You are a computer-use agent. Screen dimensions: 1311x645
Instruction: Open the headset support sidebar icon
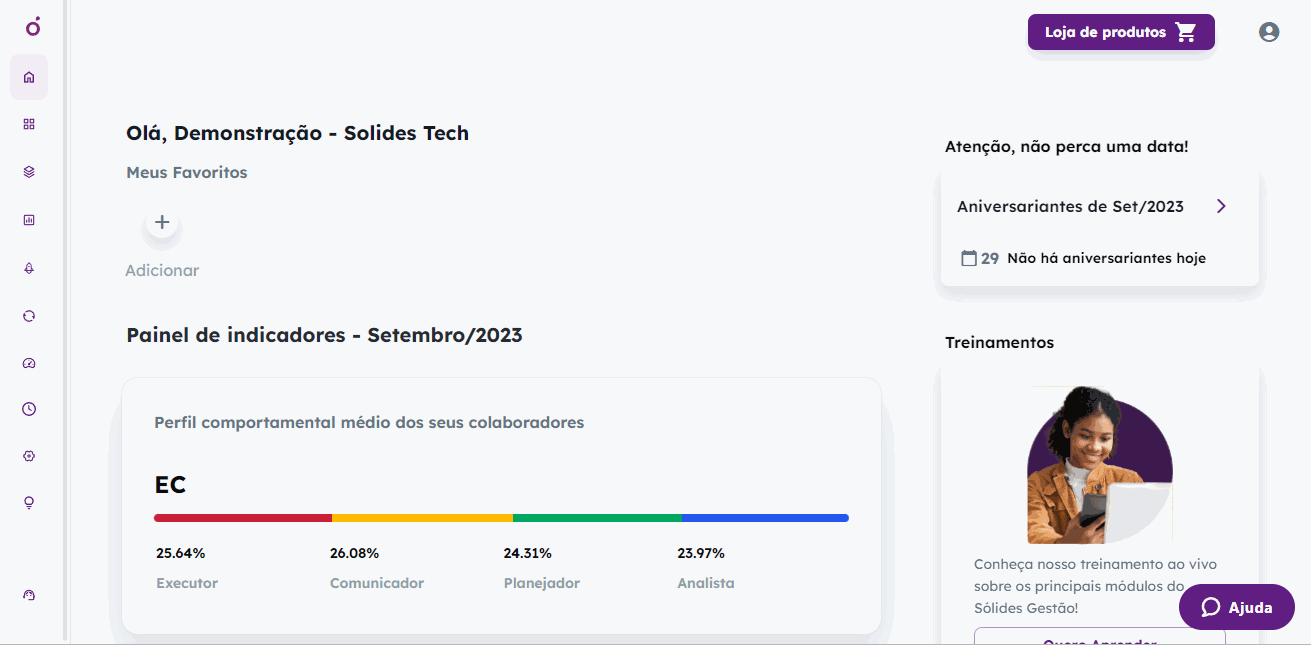tap(29, 595)
